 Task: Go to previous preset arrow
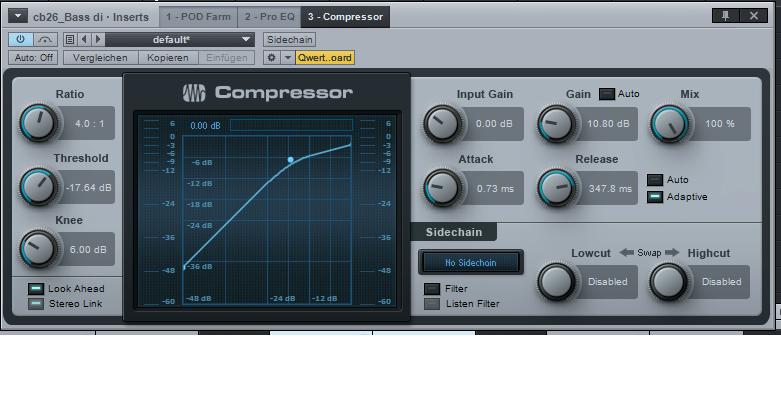pyautogui.click(x=84, y=39)
